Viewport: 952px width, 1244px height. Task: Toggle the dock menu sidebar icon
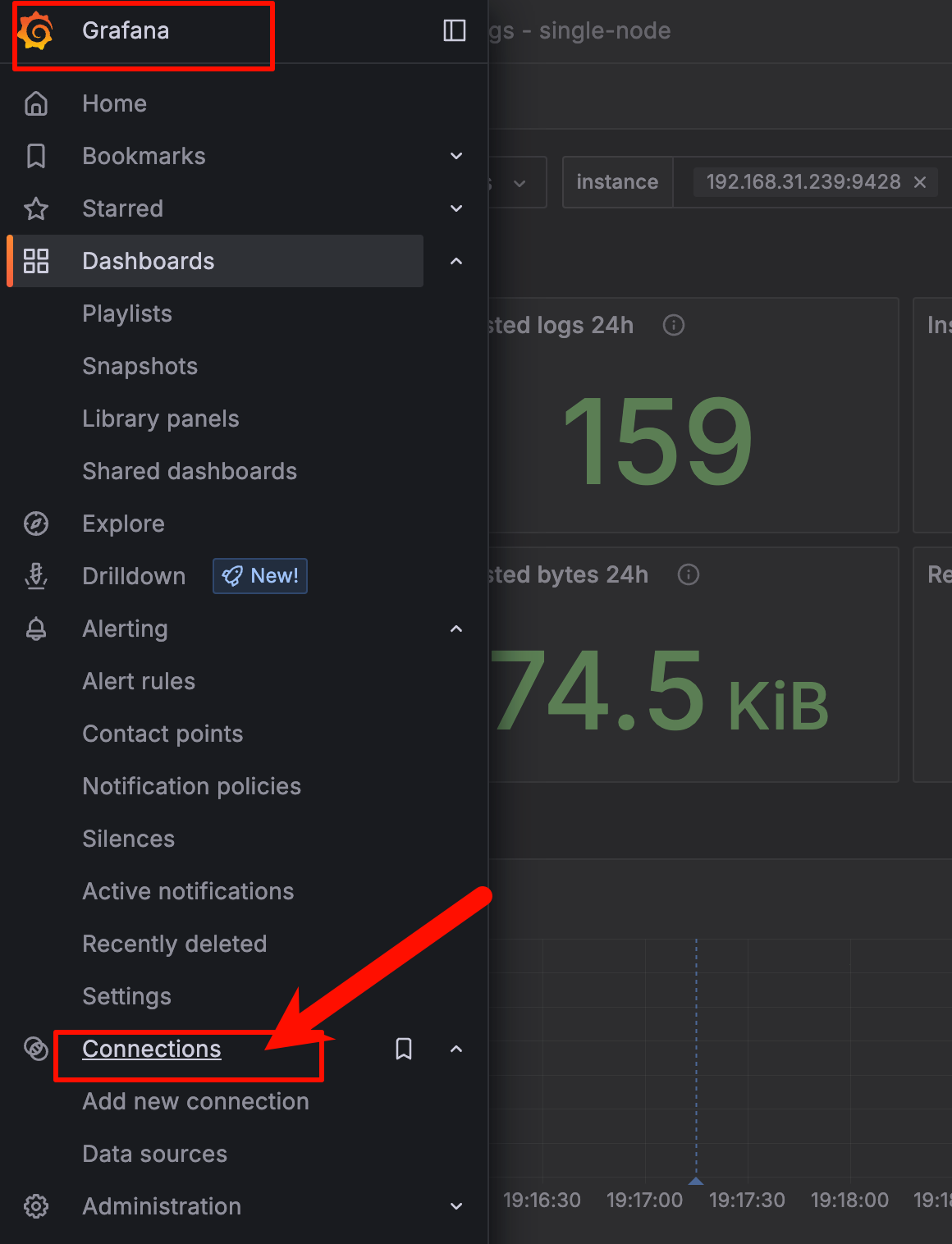[454, 31]
